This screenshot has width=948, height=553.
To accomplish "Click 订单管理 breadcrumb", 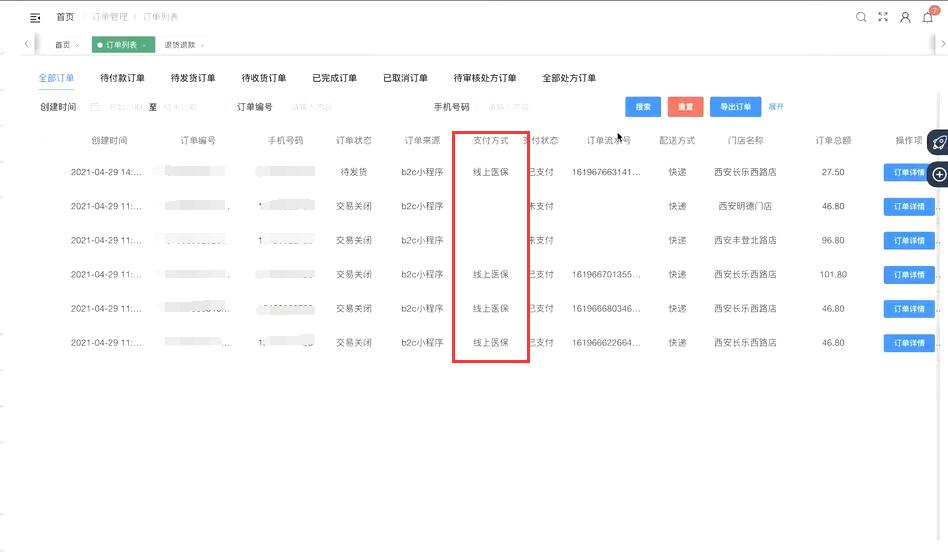I will click(110, 17).
